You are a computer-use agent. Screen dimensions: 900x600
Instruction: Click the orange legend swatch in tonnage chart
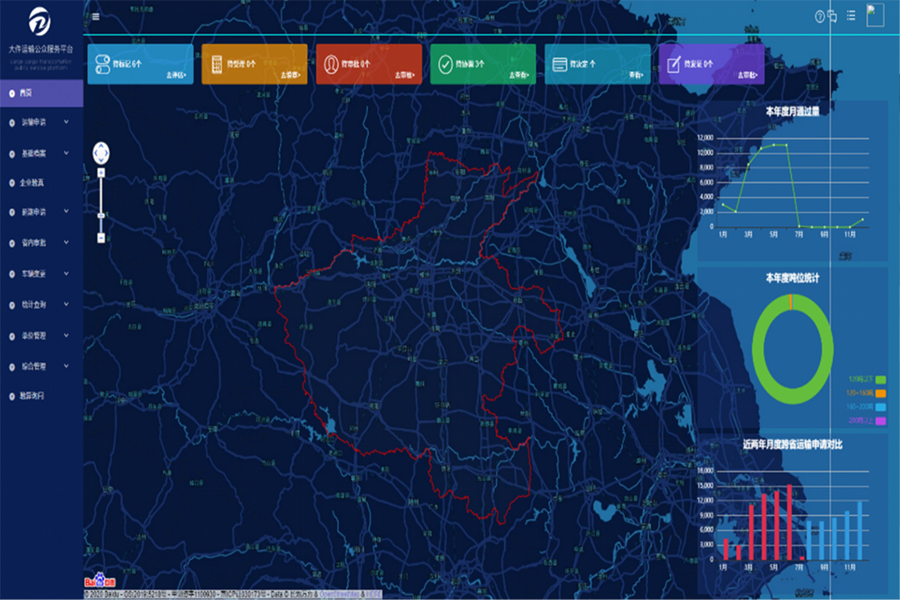(x=880, y=393)
